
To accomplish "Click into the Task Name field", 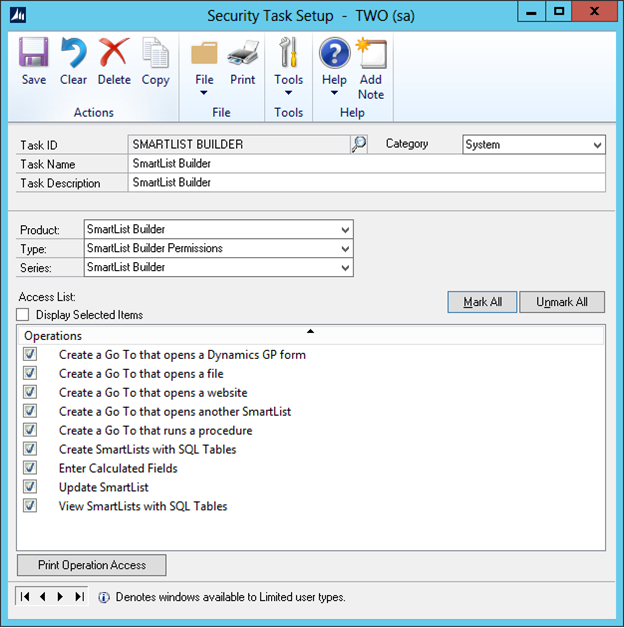I will tap(367, 163).
